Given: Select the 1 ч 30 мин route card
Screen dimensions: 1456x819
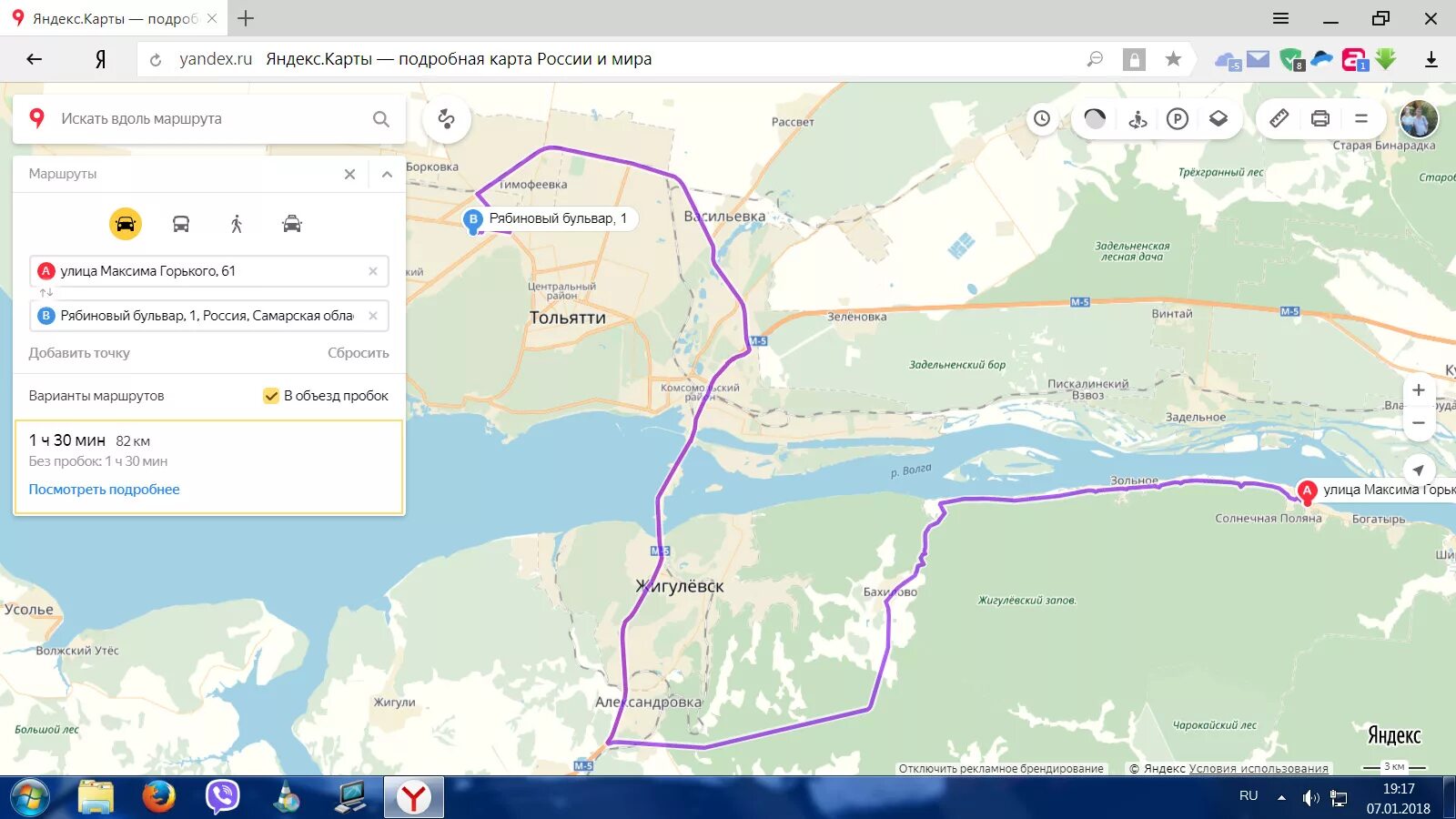Looking at the screenshot, I should pos(209,467).
